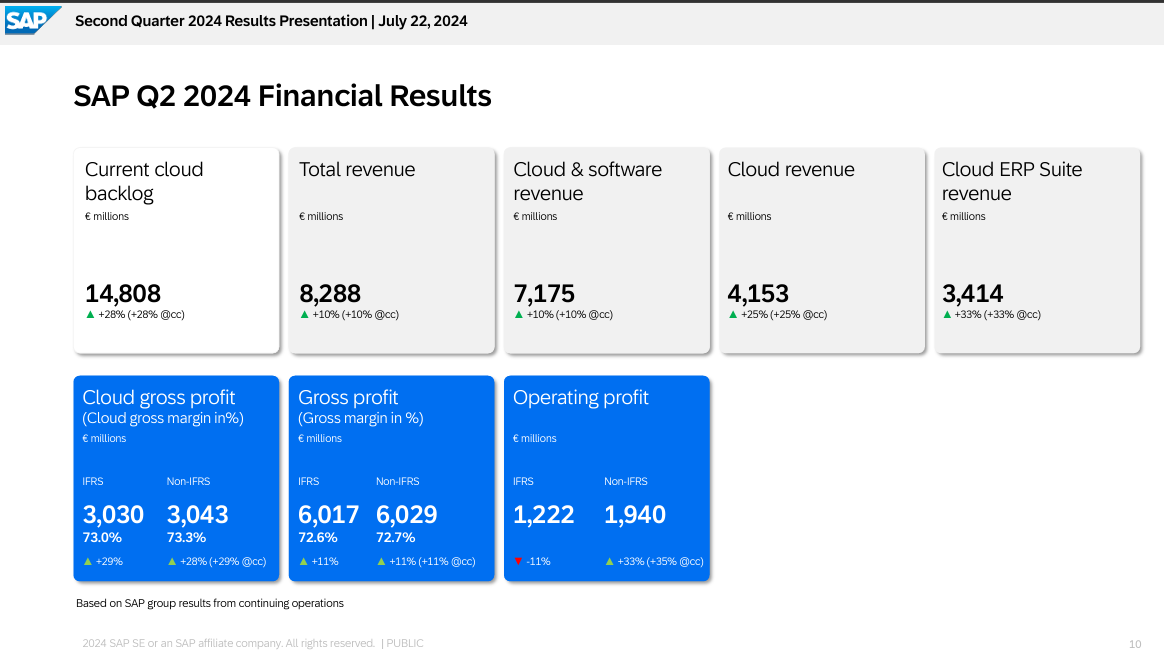Click the SAP logo in the header
The height and width of the screenshot is (661, 1164).
(x=31, y=19)
